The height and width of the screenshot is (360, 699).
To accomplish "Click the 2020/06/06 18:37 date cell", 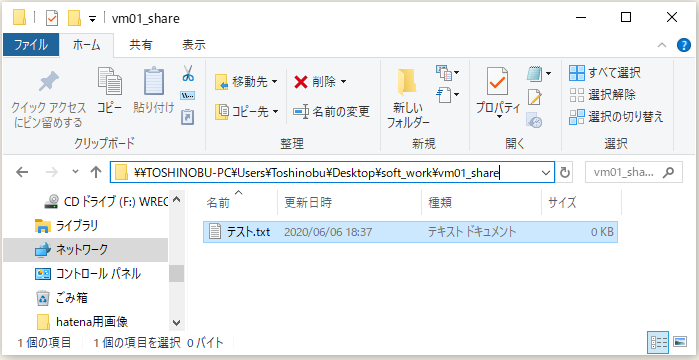I will 328,232.
